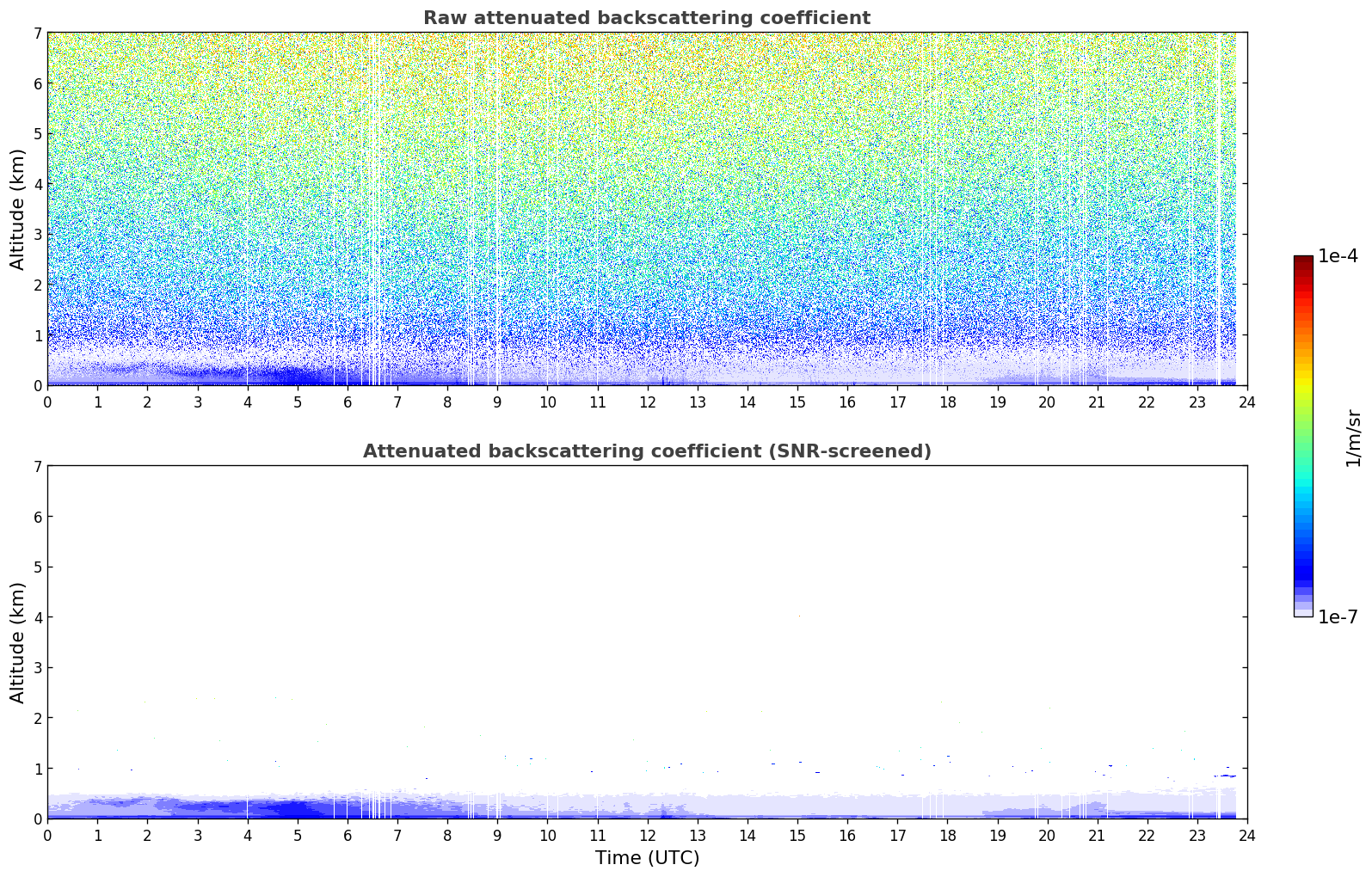Image resolution: width=1372 pixels, height=877 pixels.
Task: Click hour 24 tick on lower plot's time axis
Action: coord(1246,835)
